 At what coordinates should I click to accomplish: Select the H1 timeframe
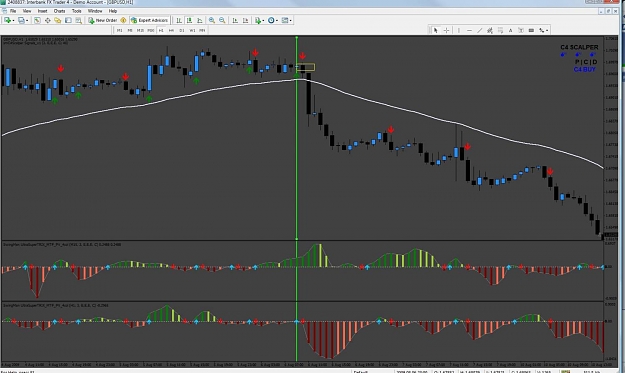161,30
